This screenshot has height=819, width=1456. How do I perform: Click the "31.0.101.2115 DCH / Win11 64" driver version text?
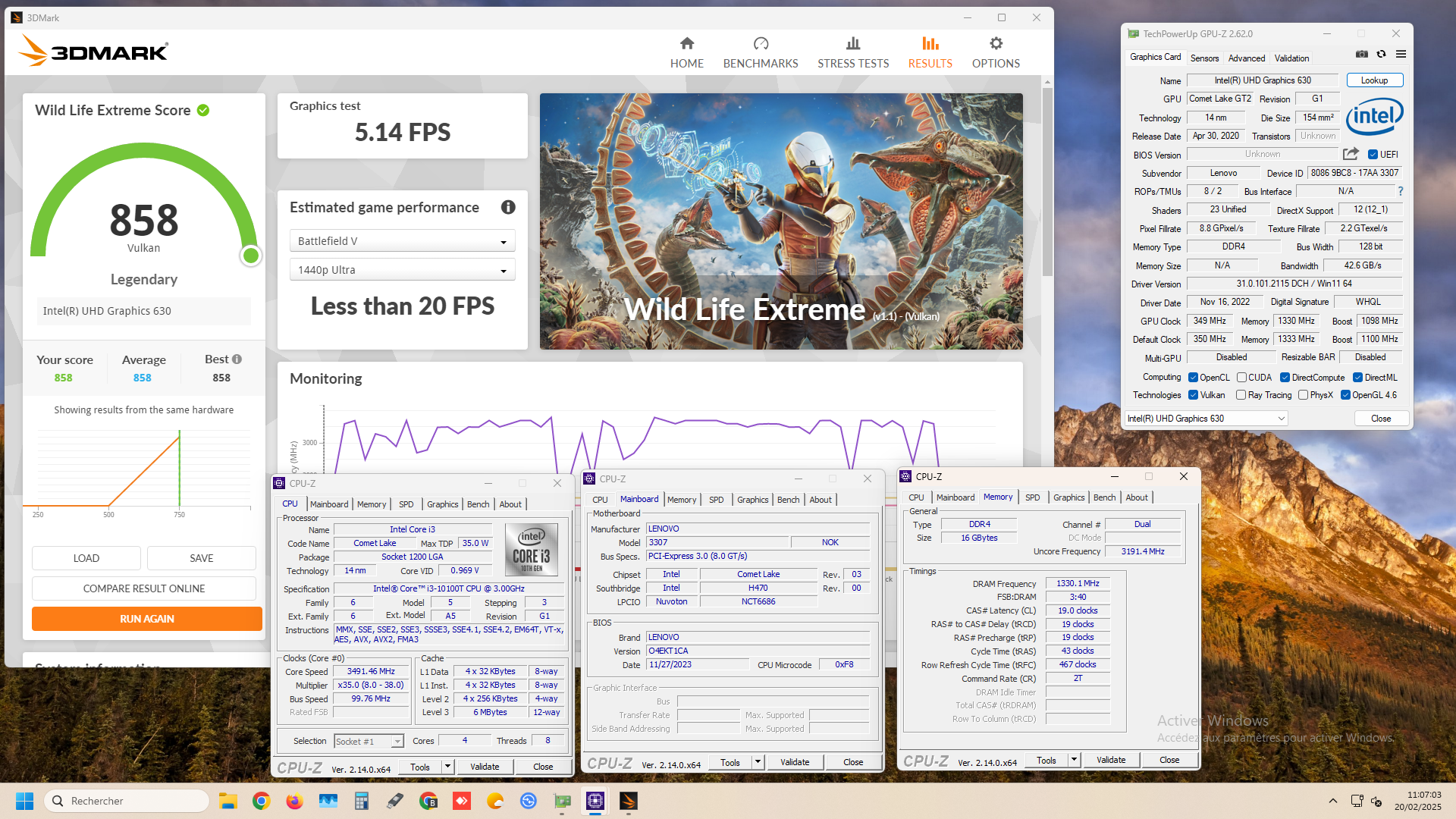click(x=1294, y=284)
